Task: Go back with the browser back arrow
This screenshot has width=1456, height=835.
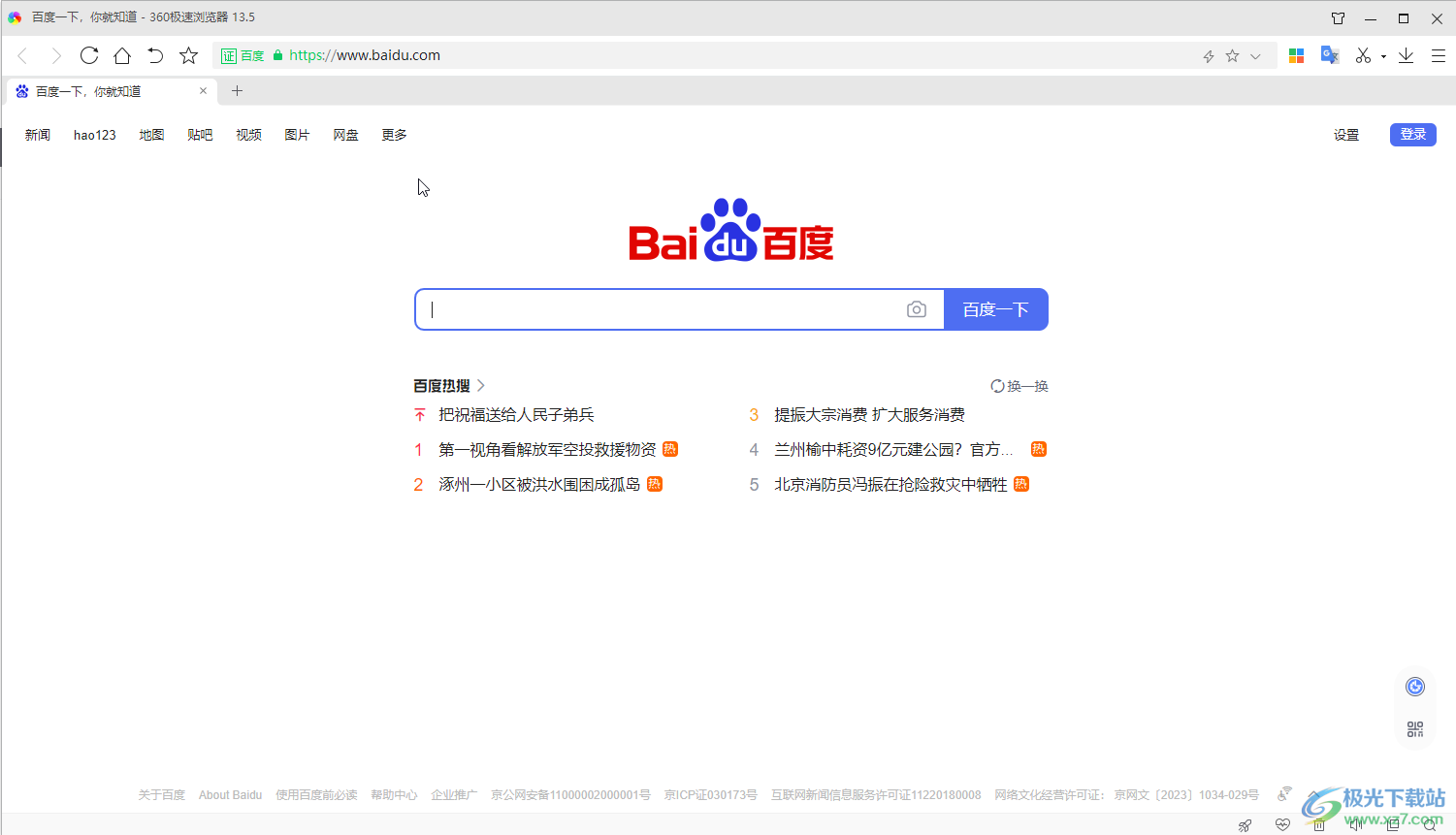Action: [22, 55]
